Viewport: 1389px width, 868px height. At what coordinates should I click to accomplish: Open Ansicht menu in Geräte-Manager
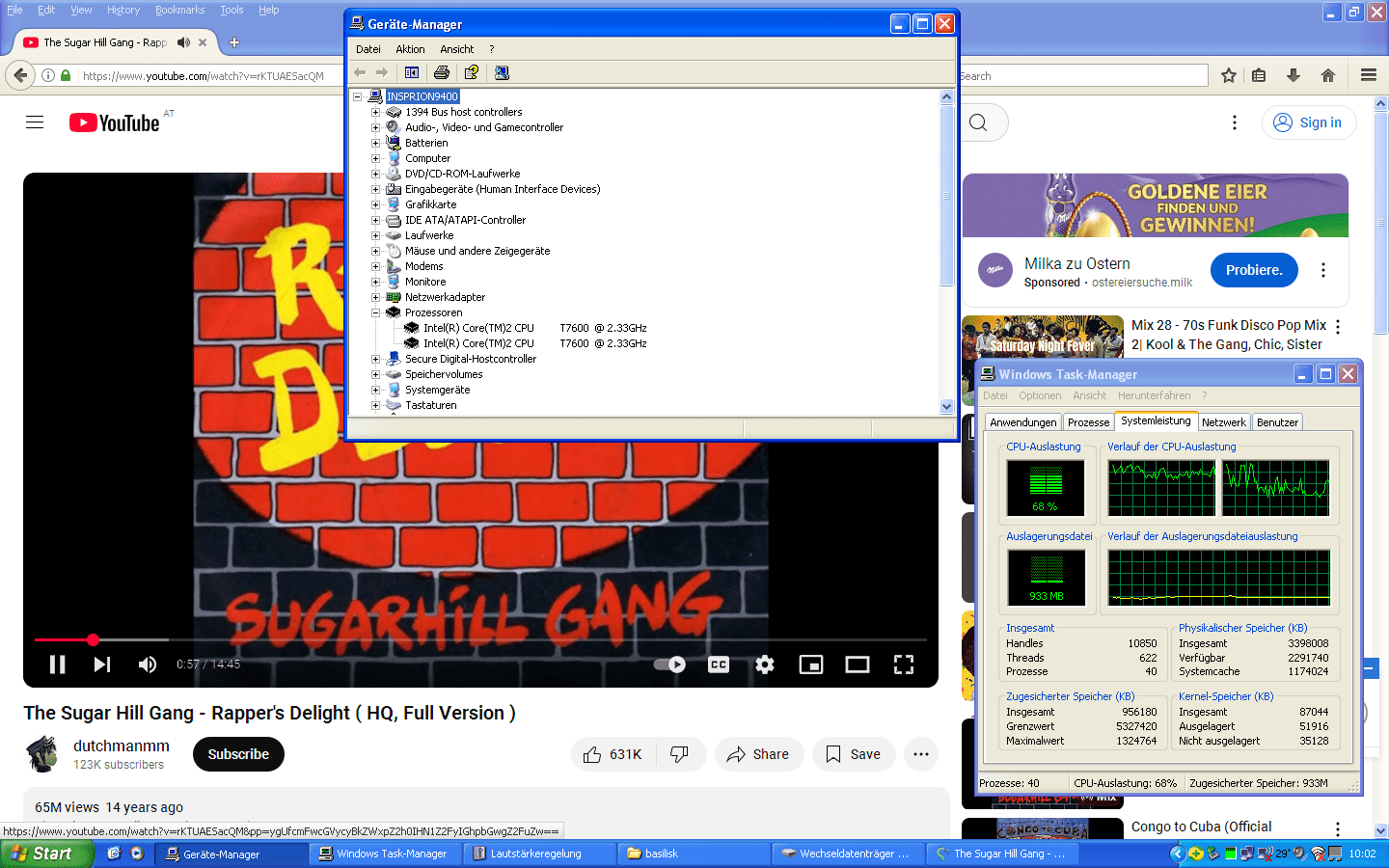coord(457,49)
